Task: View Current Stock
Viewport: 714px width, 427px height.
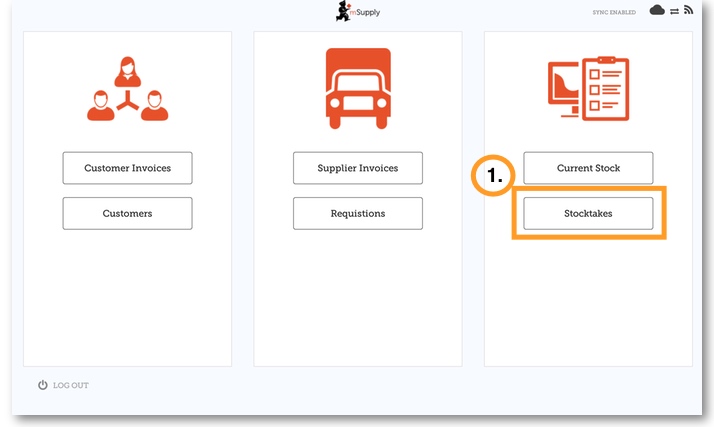Action: click(588, 168)
